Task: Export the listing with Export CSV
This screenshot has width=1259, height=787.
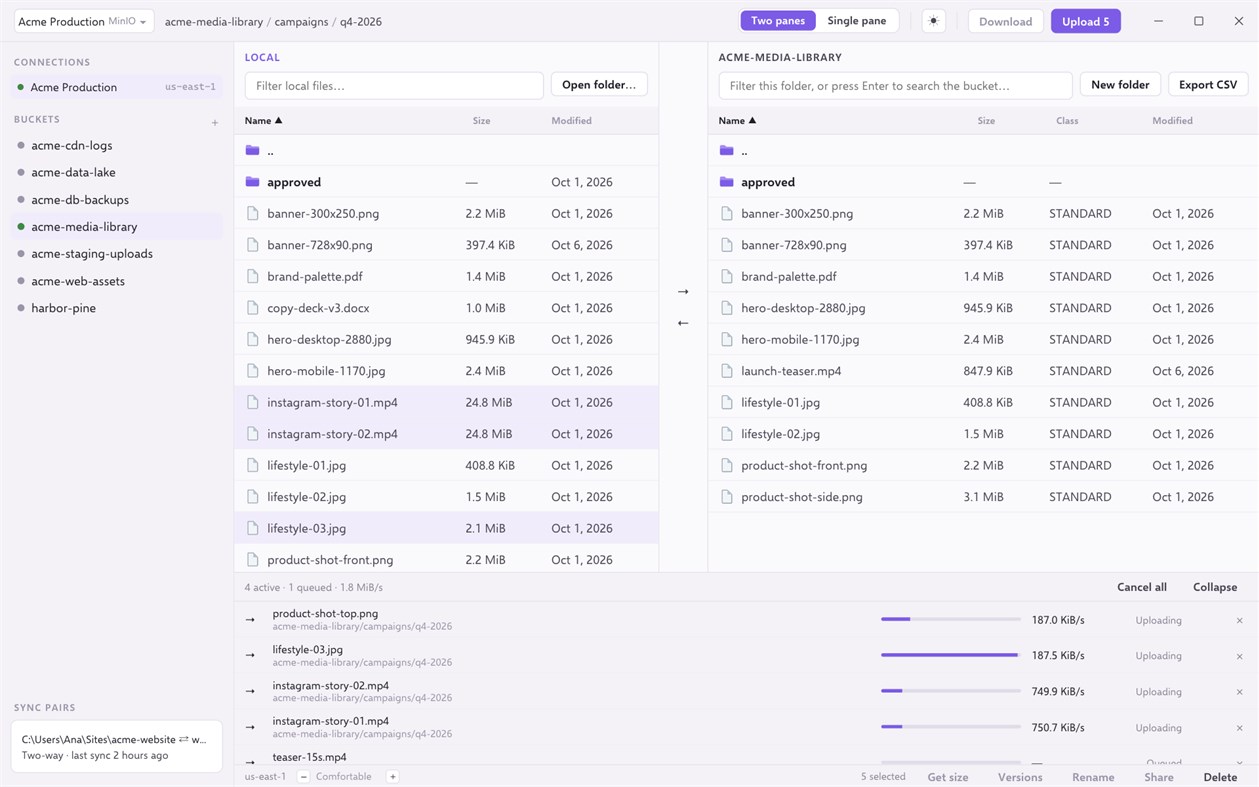Action: click(x=1208, y=85)
